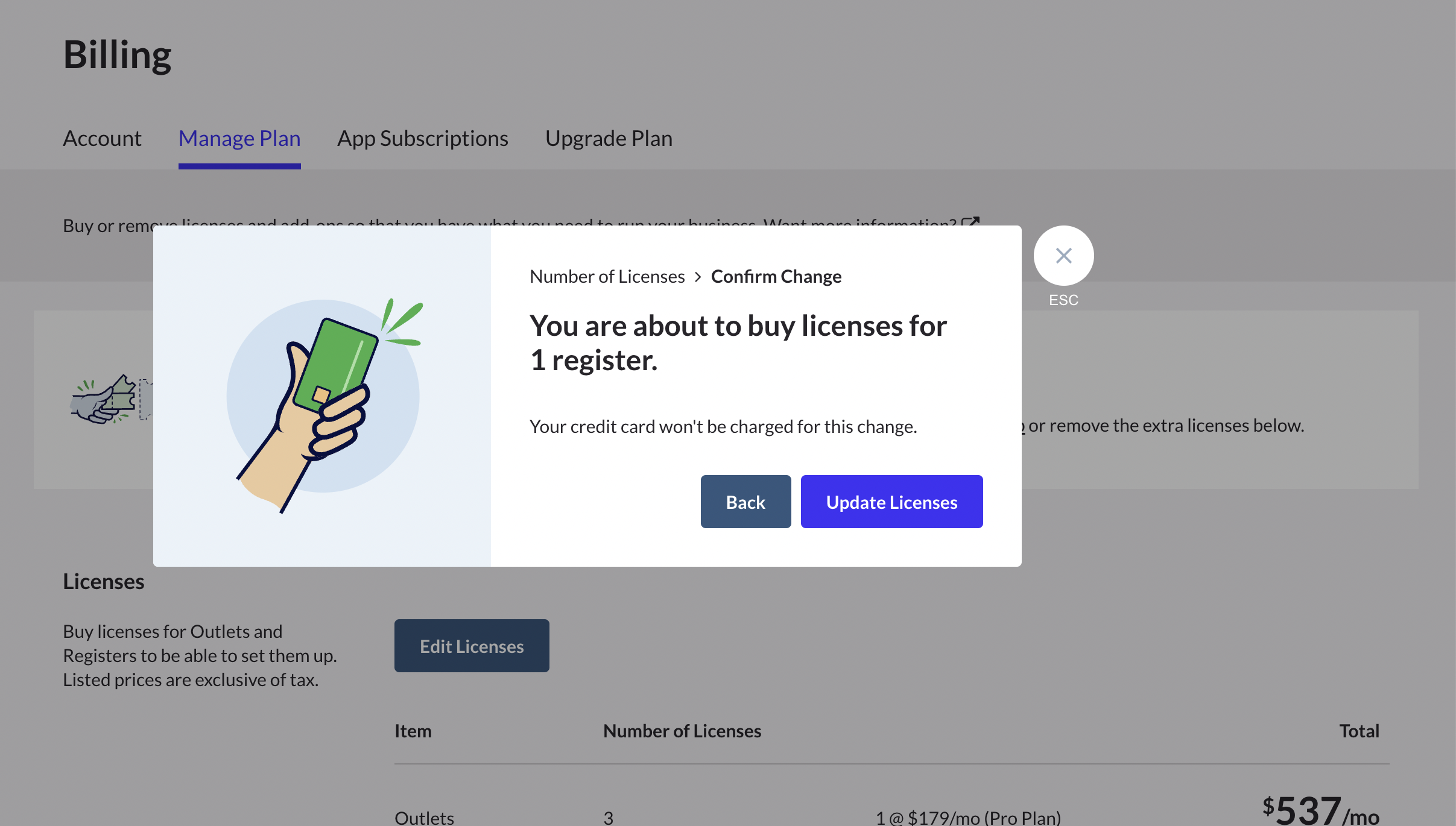The image size is (1456, 826).
Task: Click the $537/mo total amount
Action: tap(1320, 810)
